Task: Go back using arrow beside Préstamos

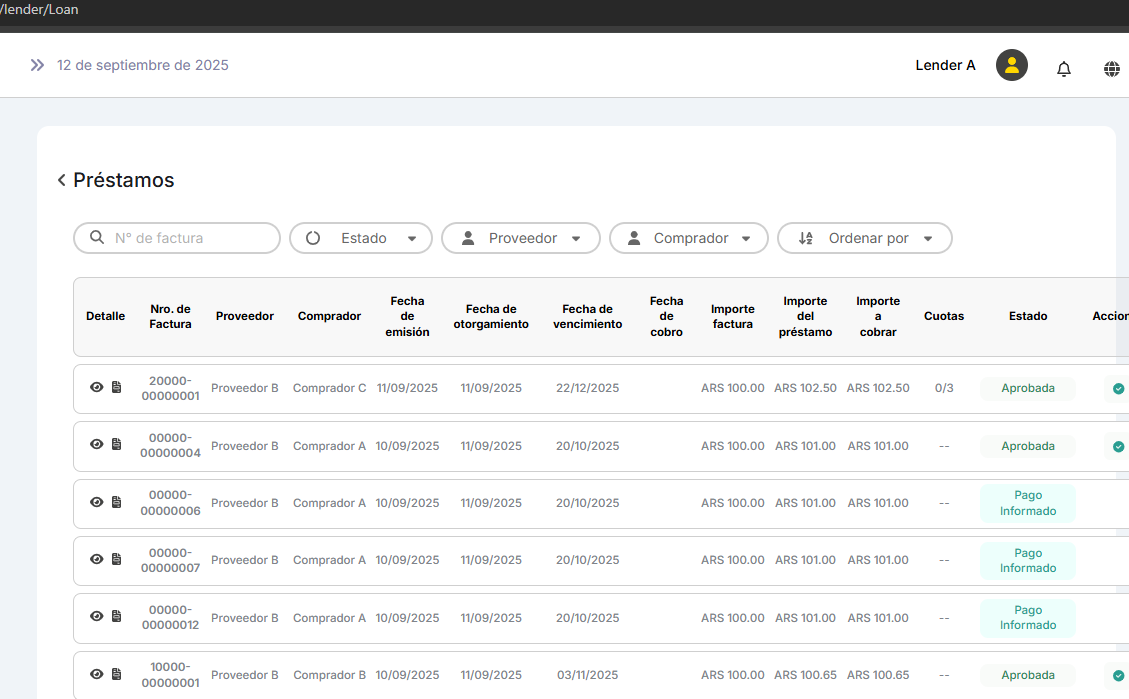Action: (x=62, y=180)
